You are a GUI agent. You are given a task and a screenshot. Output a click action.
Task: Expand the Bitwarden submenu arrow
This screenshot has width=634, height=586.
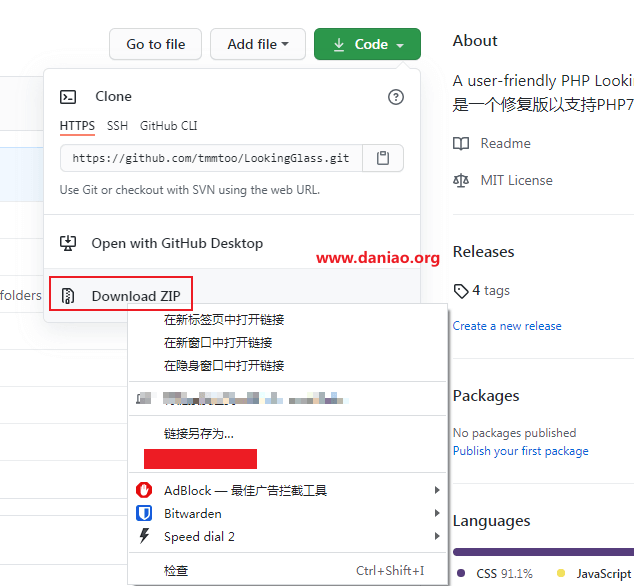point(437,513)
